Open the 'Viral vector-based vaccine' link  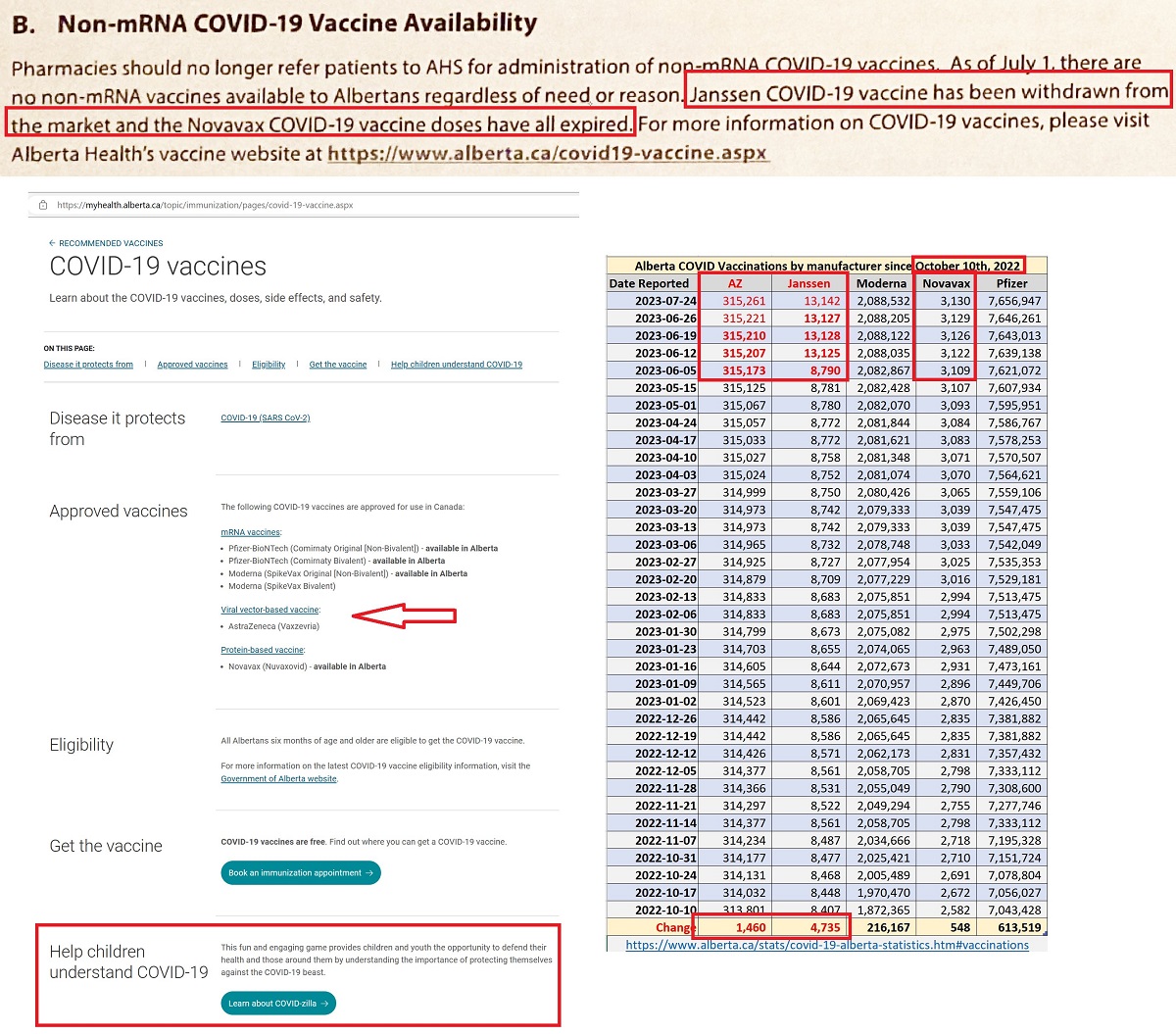click(x=269, y=610)
